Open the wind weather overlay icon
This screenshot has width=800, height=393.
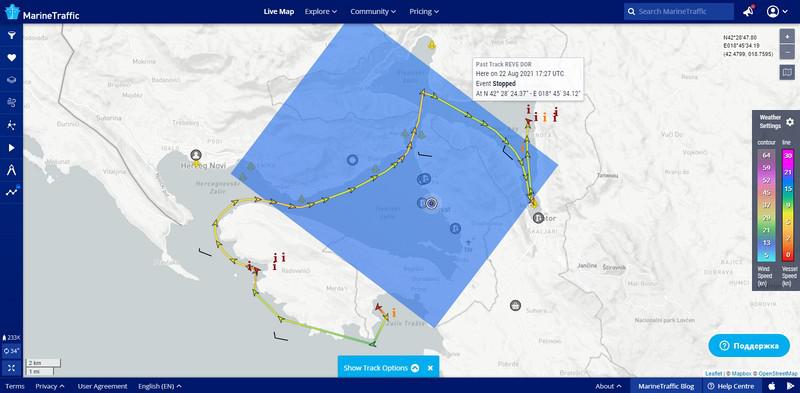11,103
